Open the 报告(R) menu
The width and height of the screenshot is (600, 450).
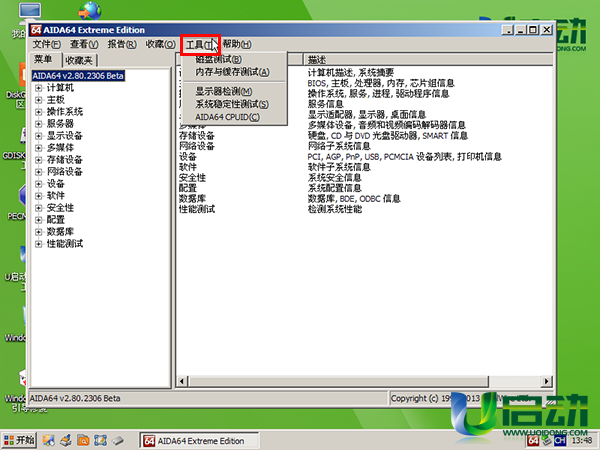[x=122, y=44]
